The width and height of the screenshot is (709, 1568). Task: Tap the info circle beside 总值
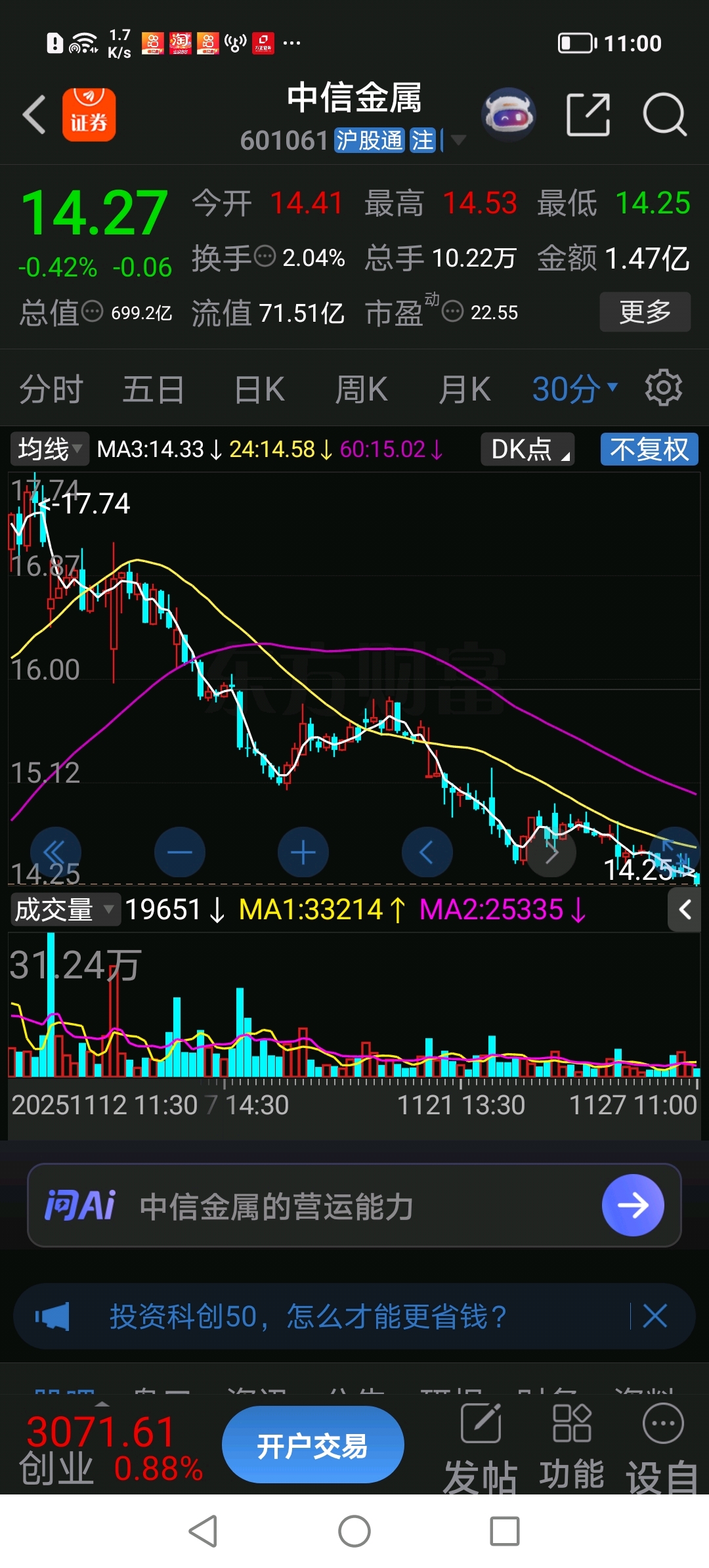(92, 311)
